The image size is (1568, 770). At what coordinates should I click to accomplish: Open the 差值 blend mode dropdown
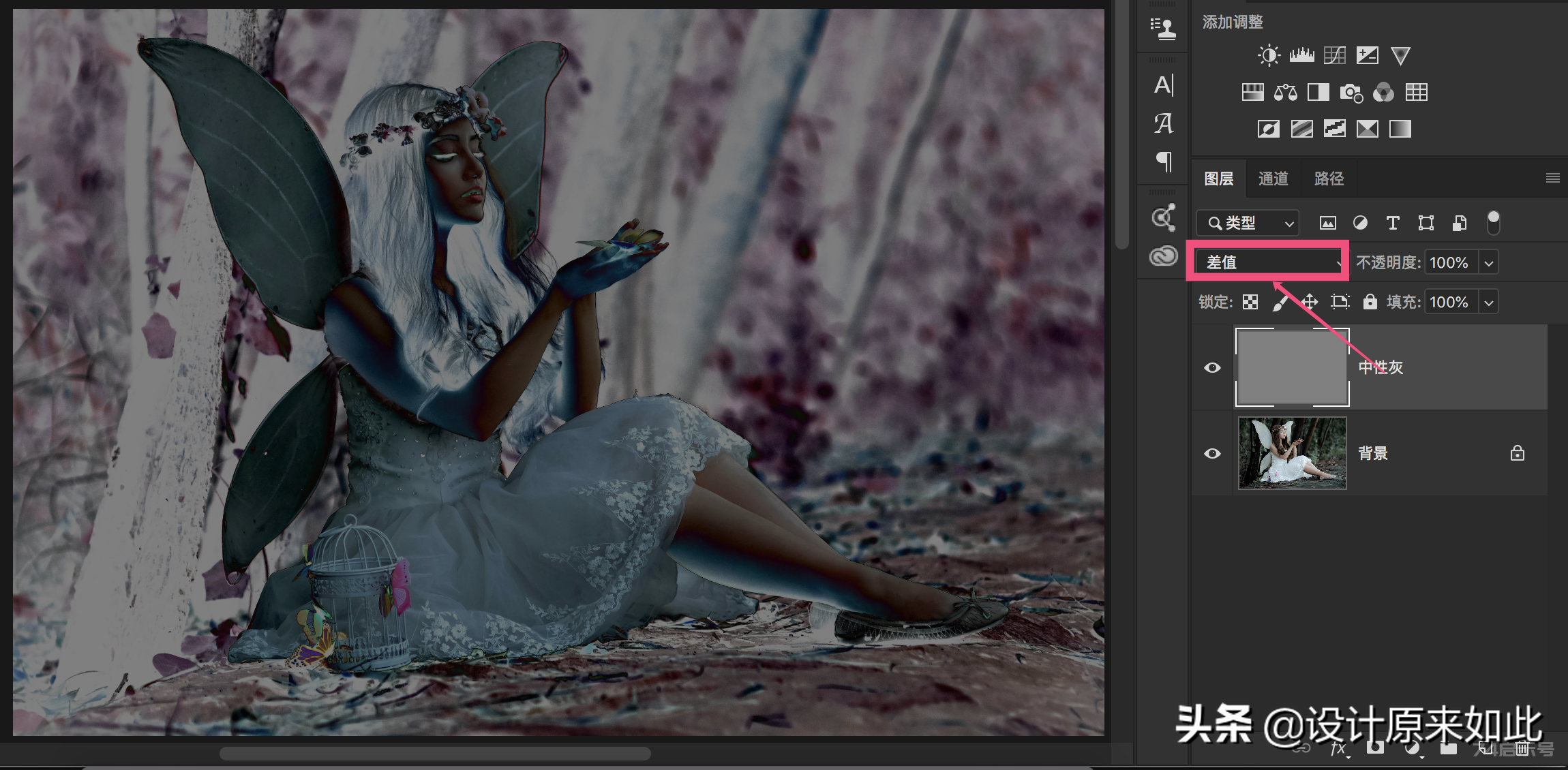[x=1270, y=262]
